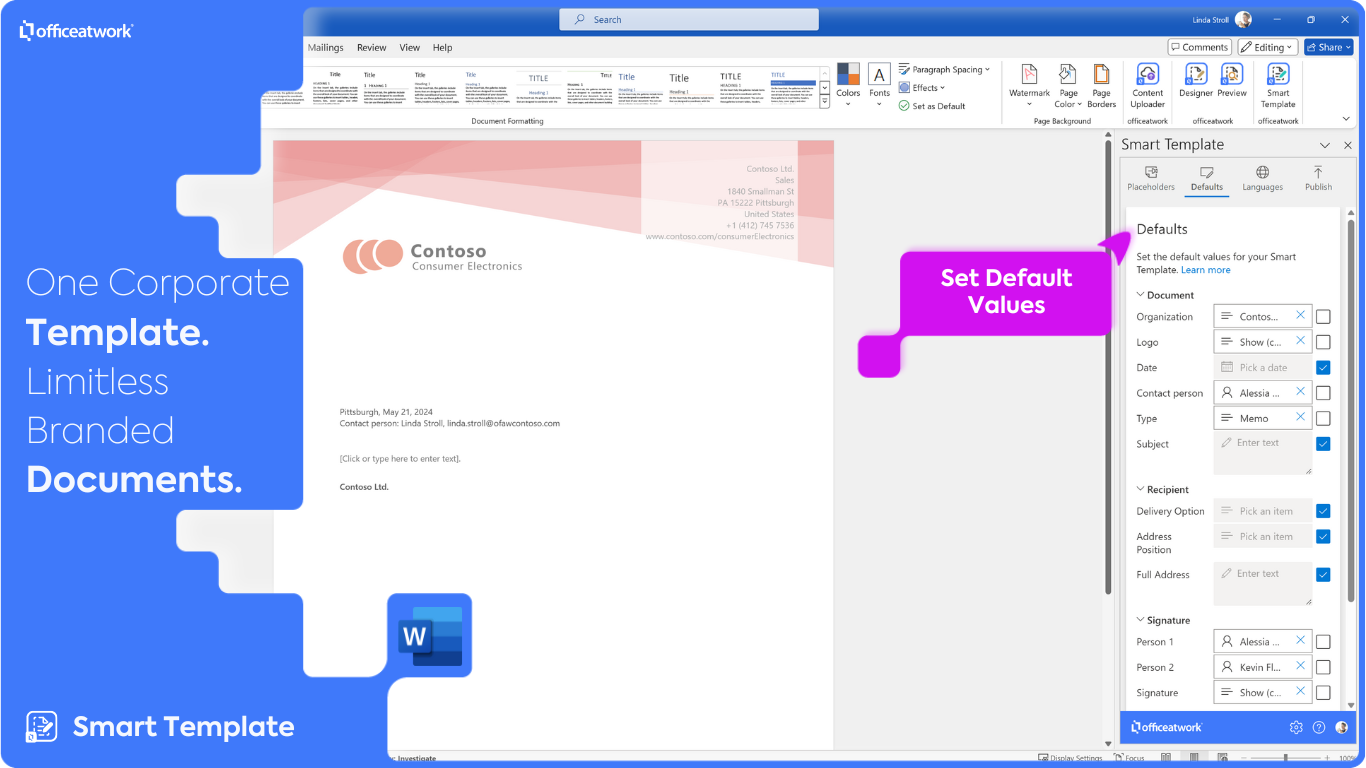
Task: Click the Smart Template ribbon icon
Action: (1278, 85)
